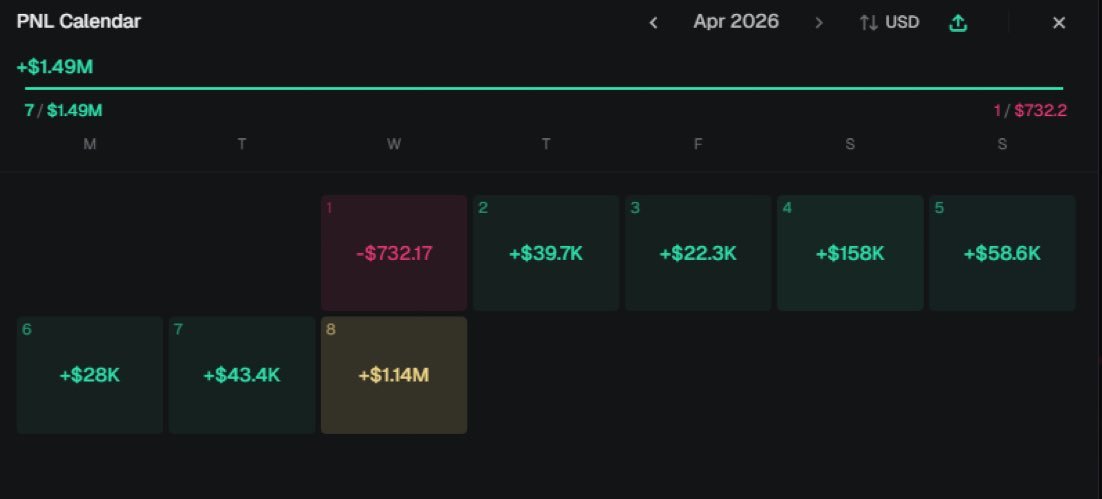Open the April 1 cell showing -$732.17
1102x499 pixels.
(x=394, y=253)
